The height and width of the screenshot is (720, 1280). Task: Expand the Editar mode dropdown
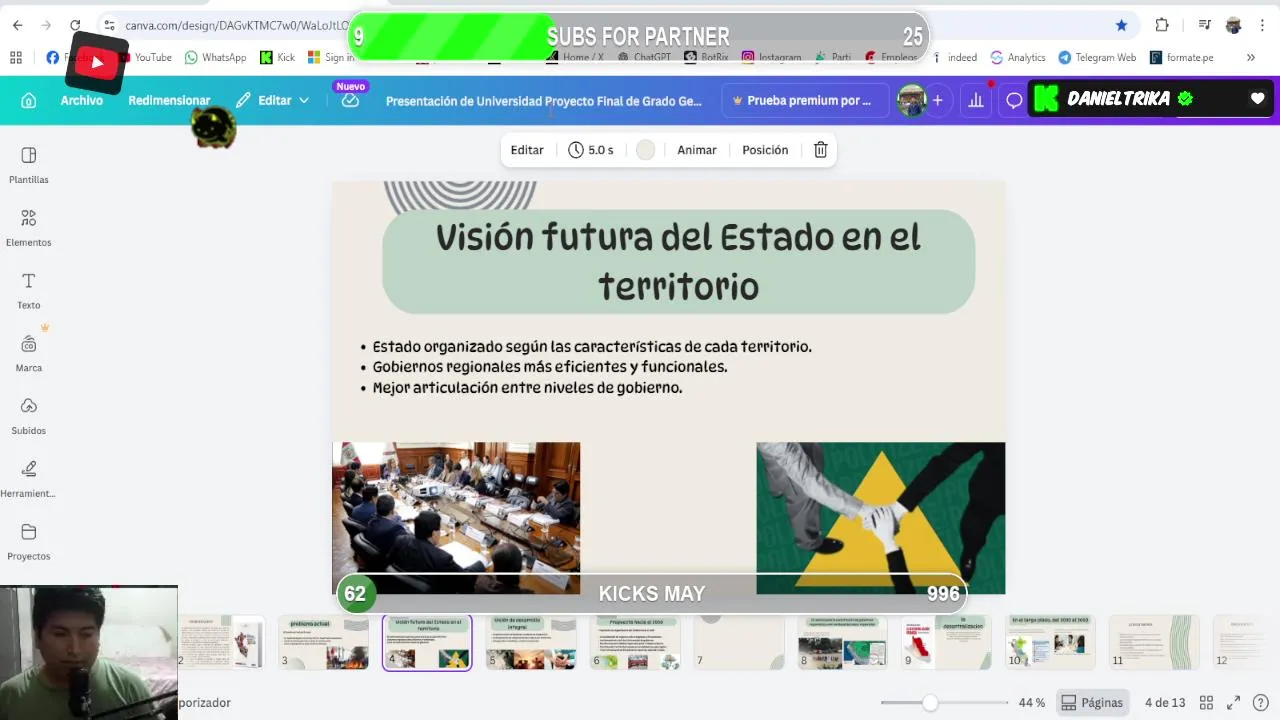(x=273, y=100)
